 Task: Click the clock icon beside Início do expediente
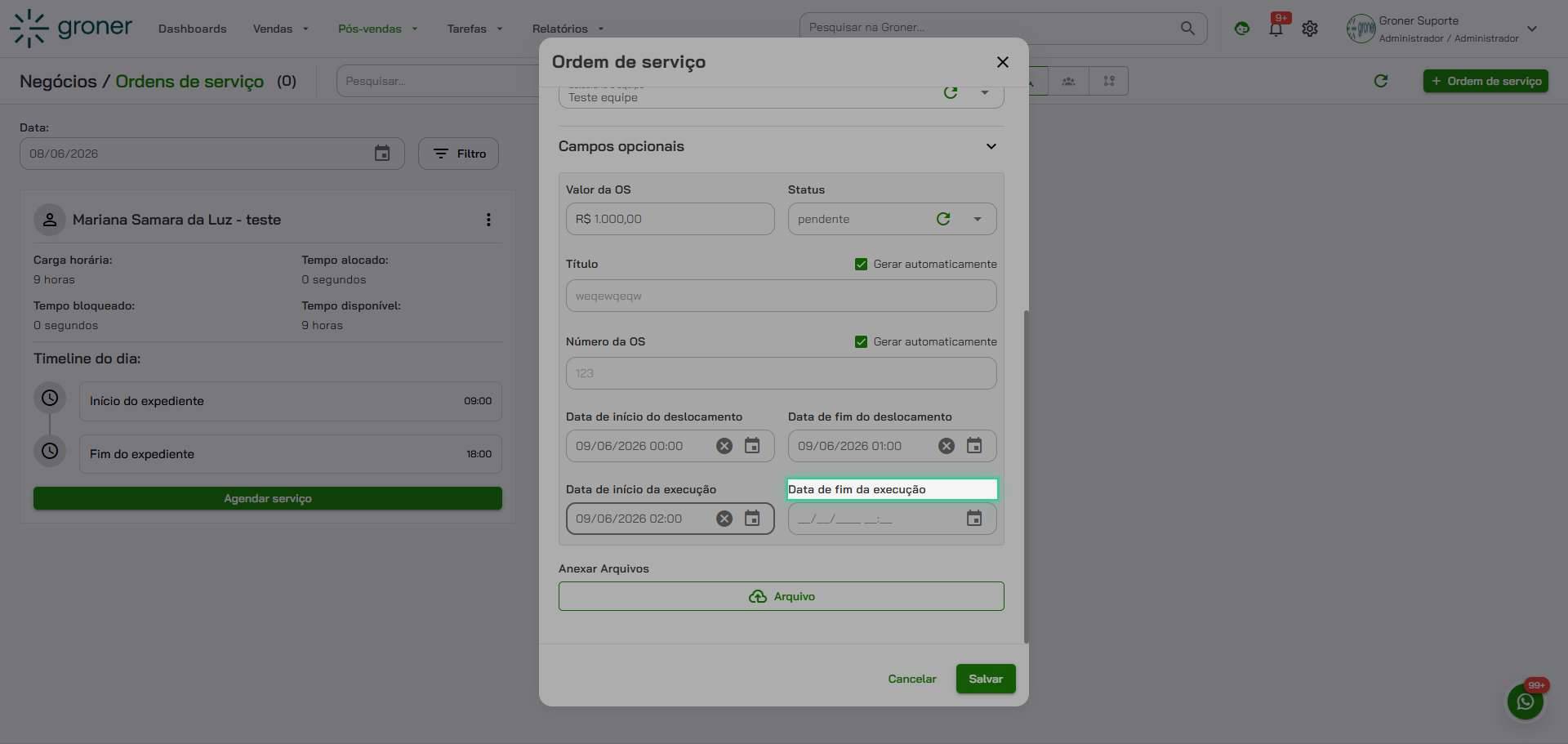[50, 398]
